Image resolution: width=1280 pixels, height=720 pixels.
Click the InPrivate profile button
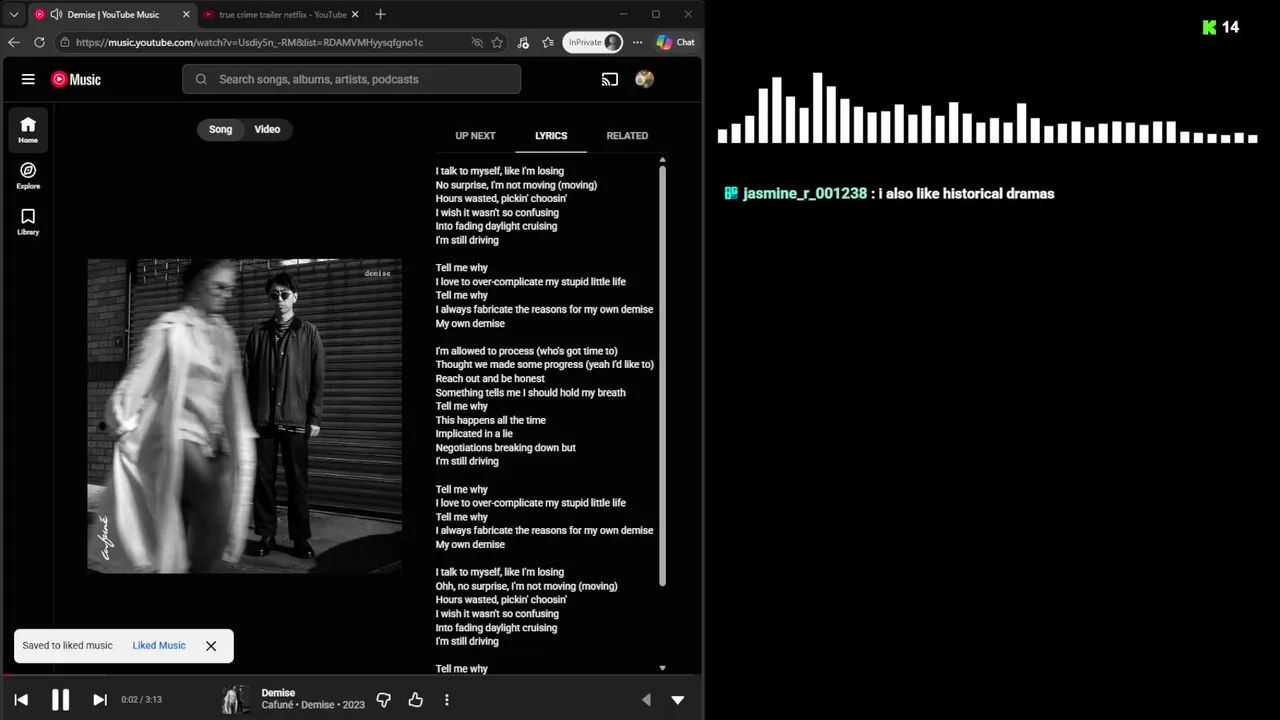point(594,42)
